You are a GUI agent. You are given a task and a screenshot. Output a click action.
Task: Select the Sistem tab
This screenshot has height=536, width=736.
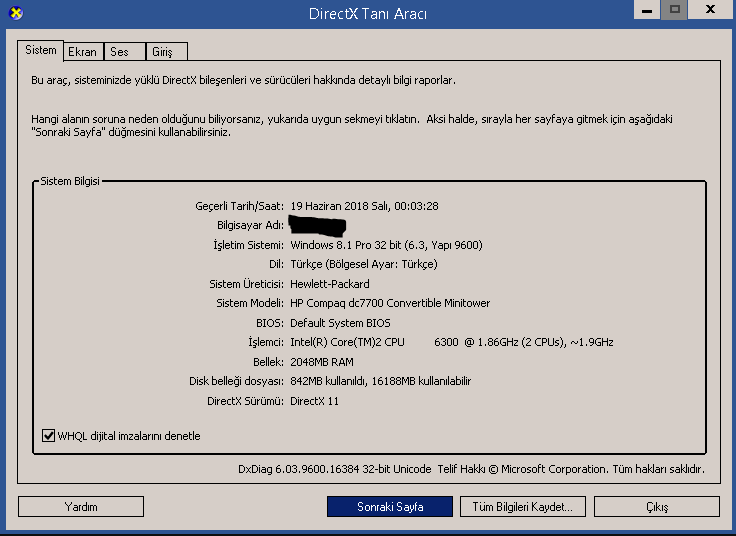[41, 50]
